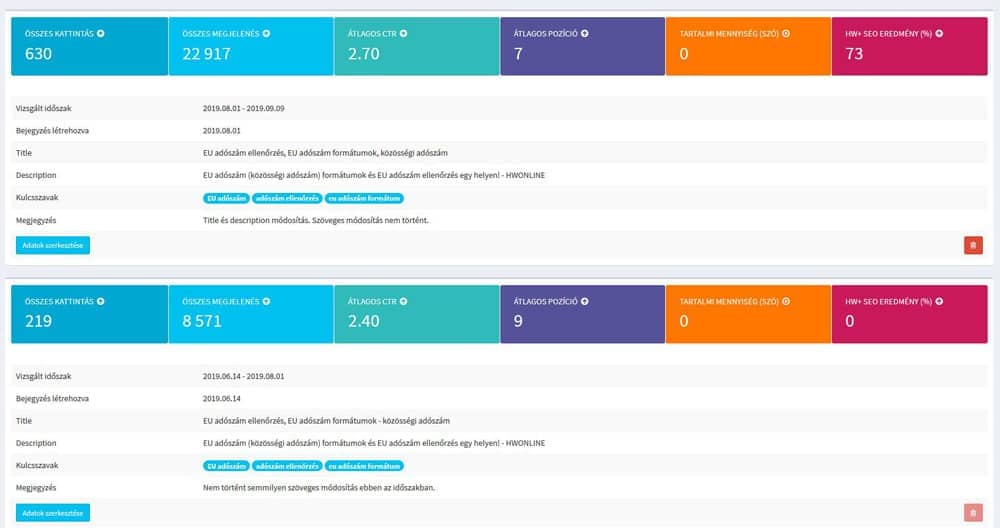Image resolution: width=1000 pixels, height=528 pixels.
Task: Click the first entry's Description text
Action: point(374,175)
